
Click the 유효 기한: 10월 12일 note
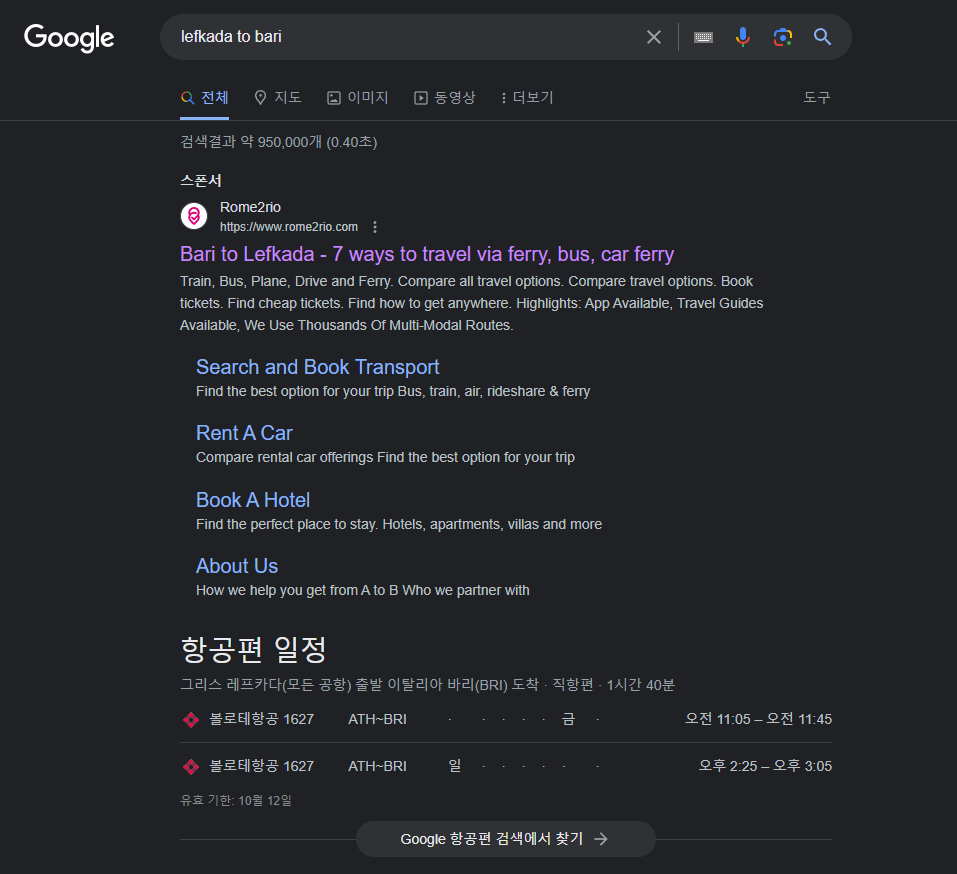click(236, 800)
